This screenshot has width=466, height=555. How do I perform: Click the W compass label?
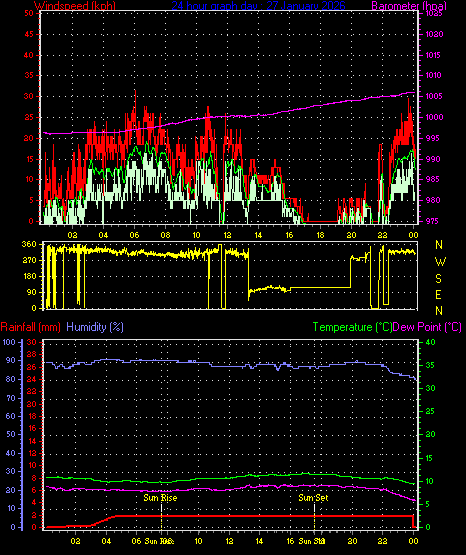[440, 262]
